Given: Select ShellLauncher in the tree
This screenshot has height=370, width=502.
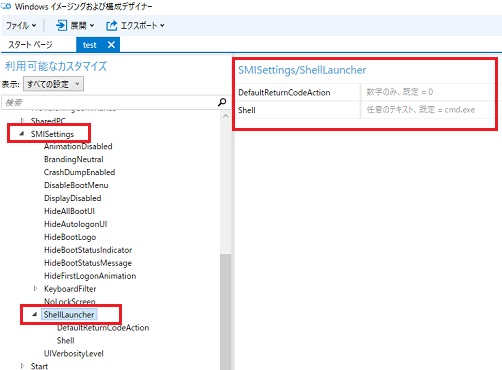Looking at the screenshot, I should (69, 315).
